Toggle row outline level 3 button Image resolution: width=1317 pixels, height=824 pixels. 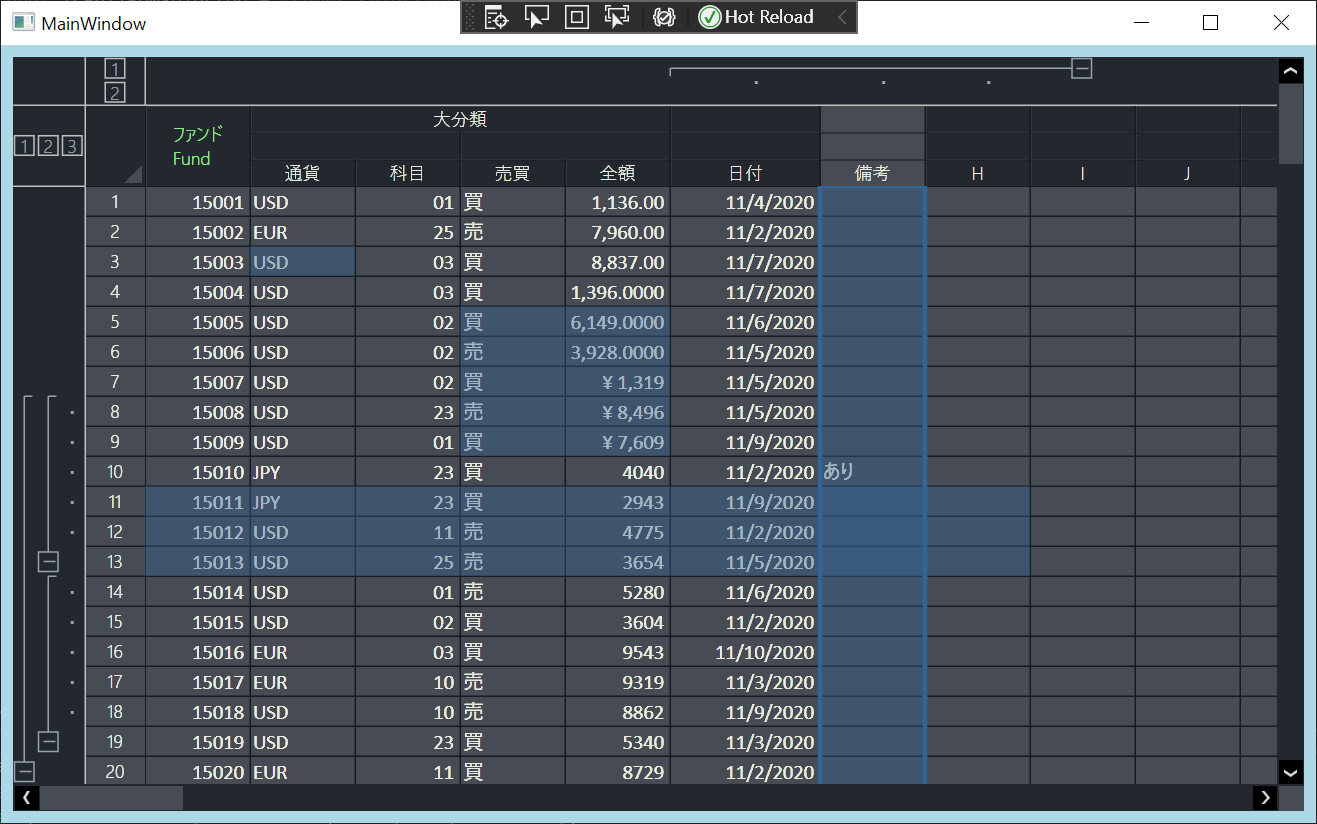(x=71, y=145)
